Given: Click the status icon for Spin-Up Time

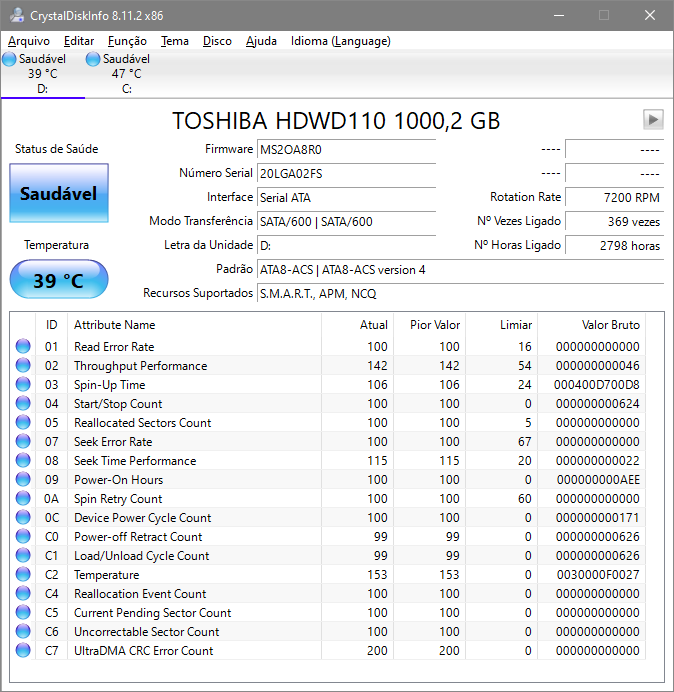Looking at the screenshot, I should (23, 384).
